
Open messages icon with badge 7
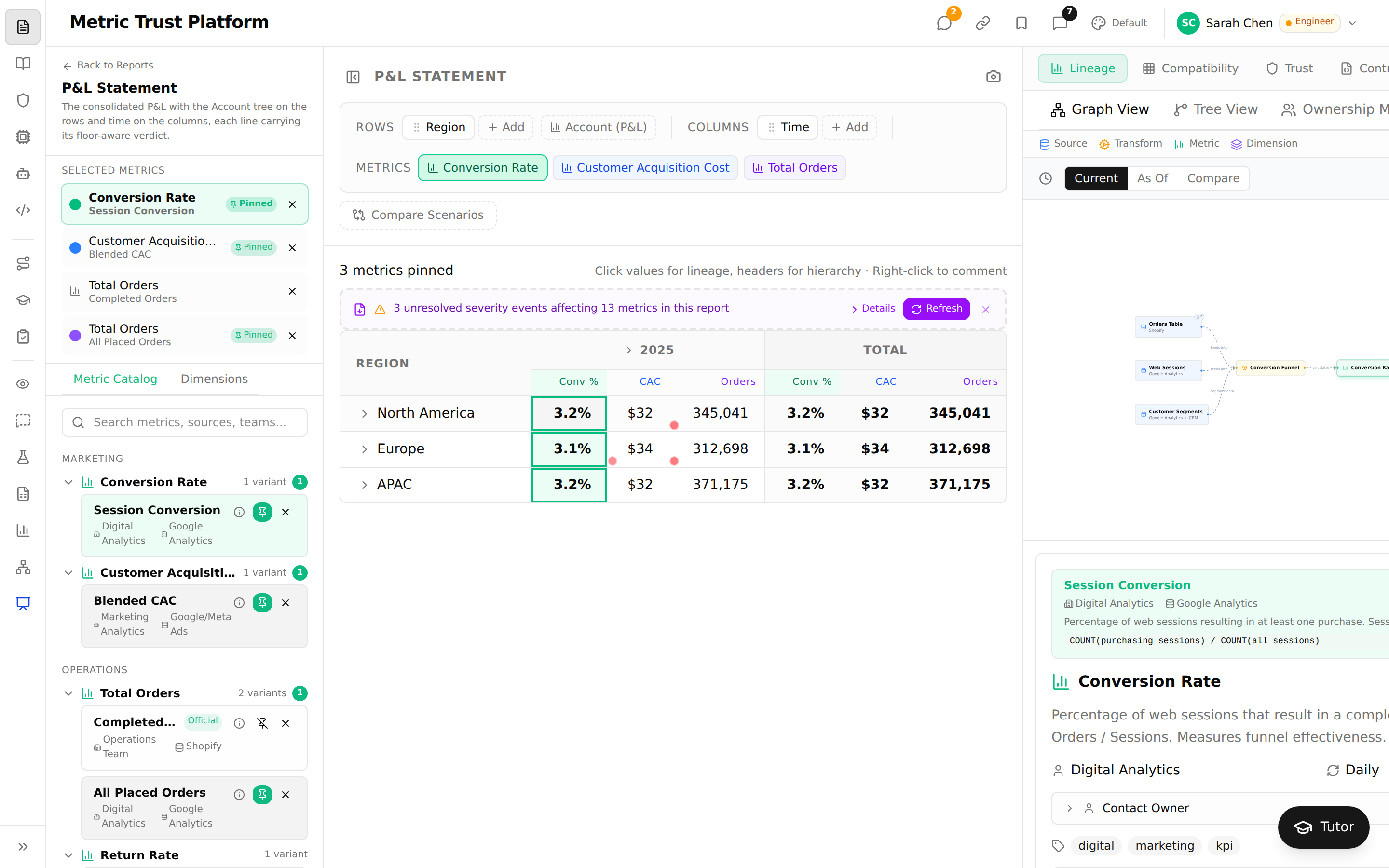tap(1060, 23)
